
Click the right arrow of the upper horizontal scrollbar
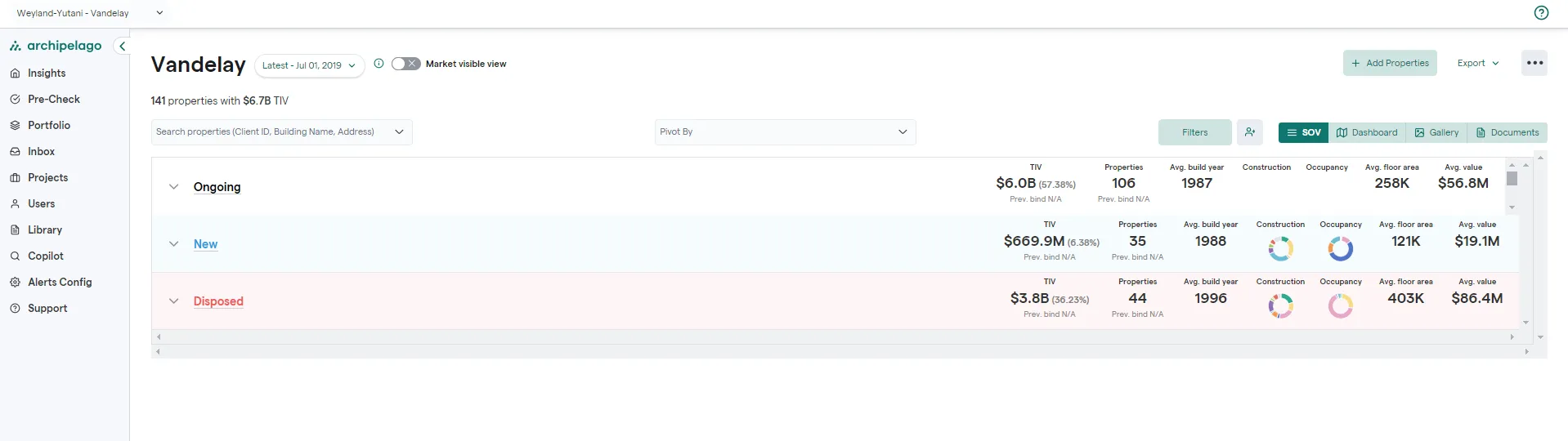click(1512, 336)
